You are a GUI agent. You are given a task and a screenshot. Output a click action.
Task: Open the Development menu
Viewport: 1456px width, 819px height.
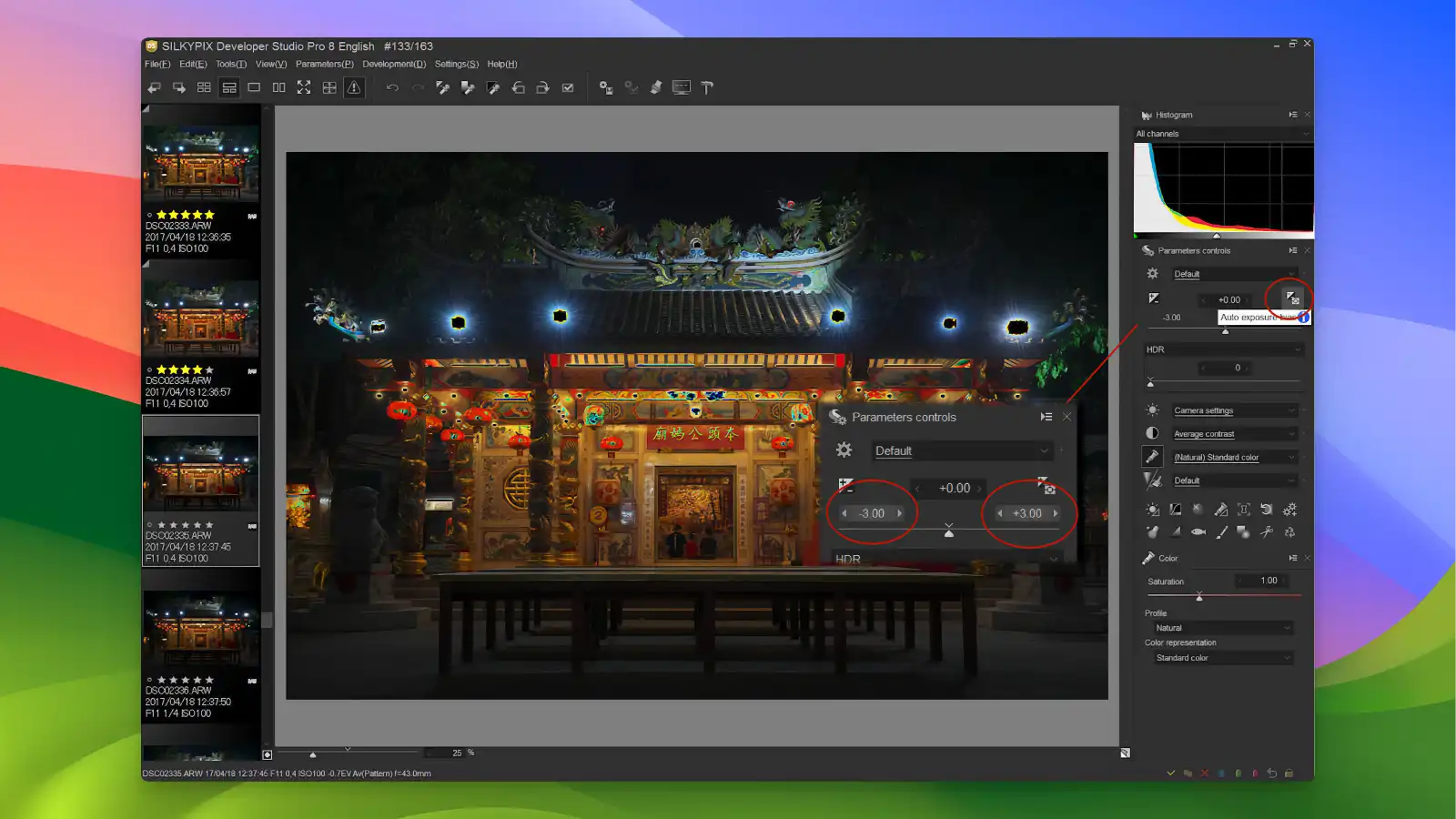tap(394, 64)
